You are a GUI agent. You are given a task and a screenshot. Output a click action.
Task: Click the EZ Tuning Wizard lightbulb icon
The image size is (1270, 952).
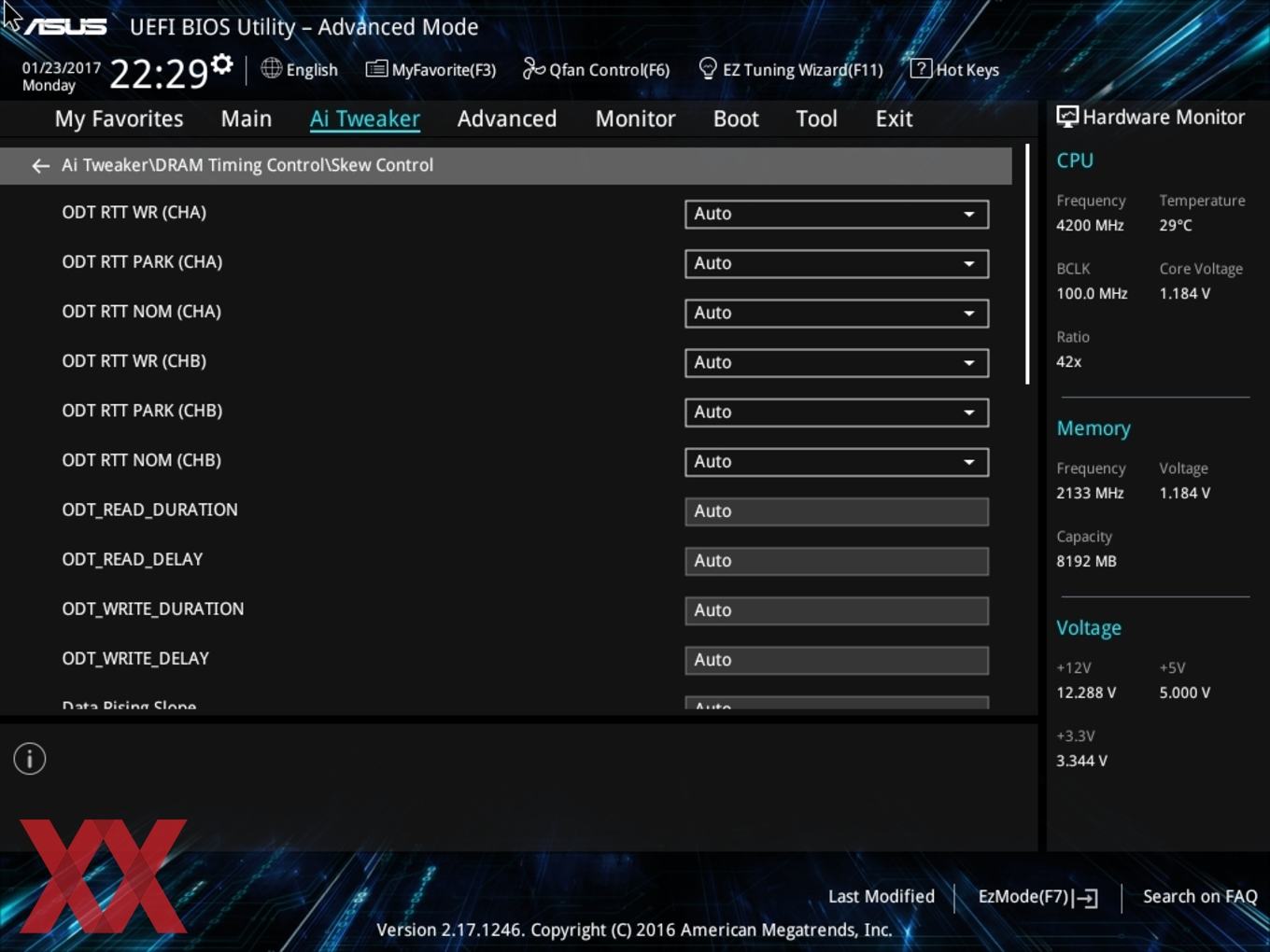click(x=708, y=68)
